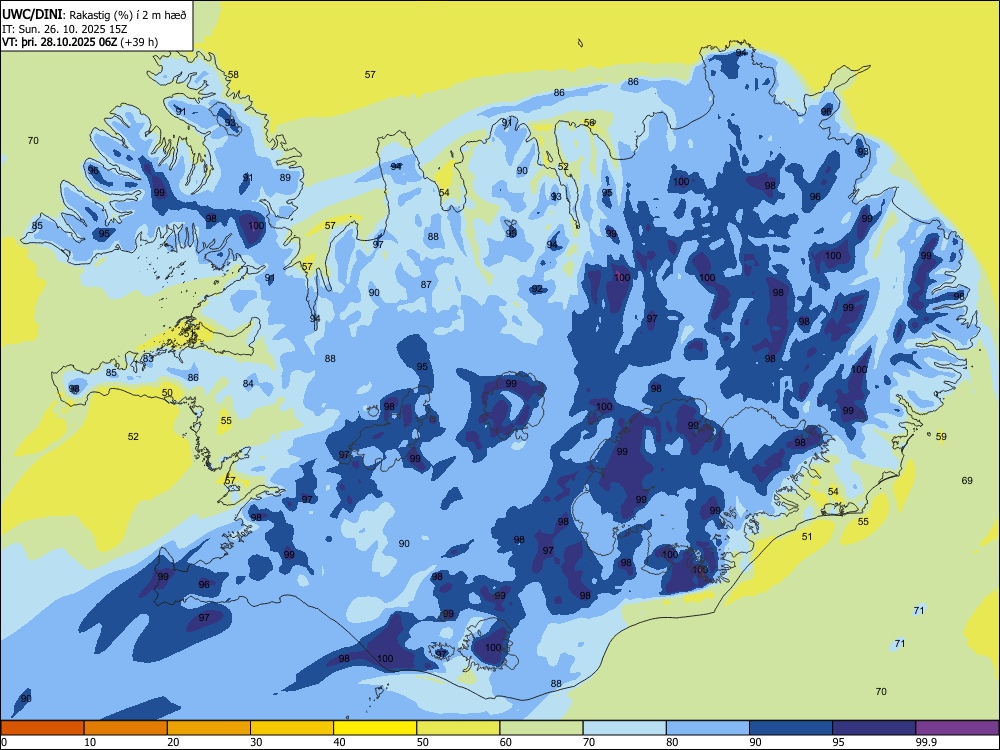1000x750 pixels.
Task: Pick the pale green 60–70 legend swatch
Action: click(541, 728)
